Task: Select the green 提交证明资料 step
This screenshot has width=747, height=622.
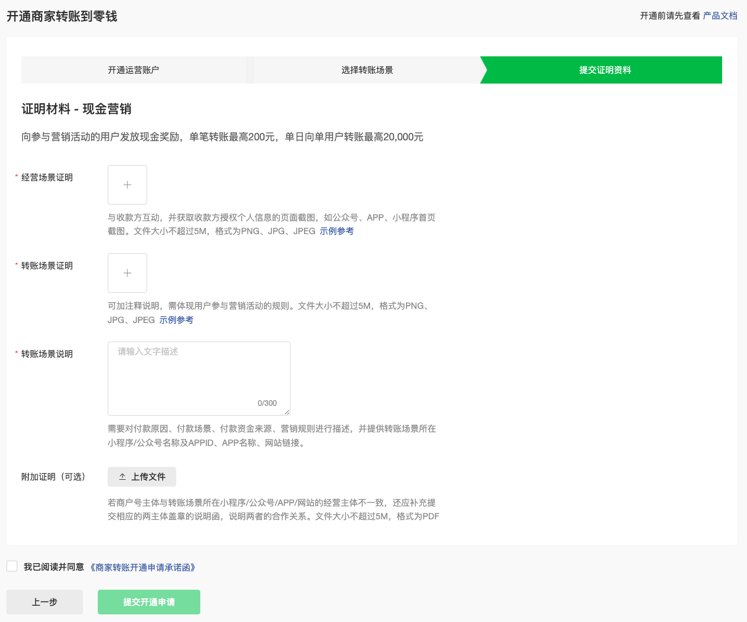Action: (605, 70)
